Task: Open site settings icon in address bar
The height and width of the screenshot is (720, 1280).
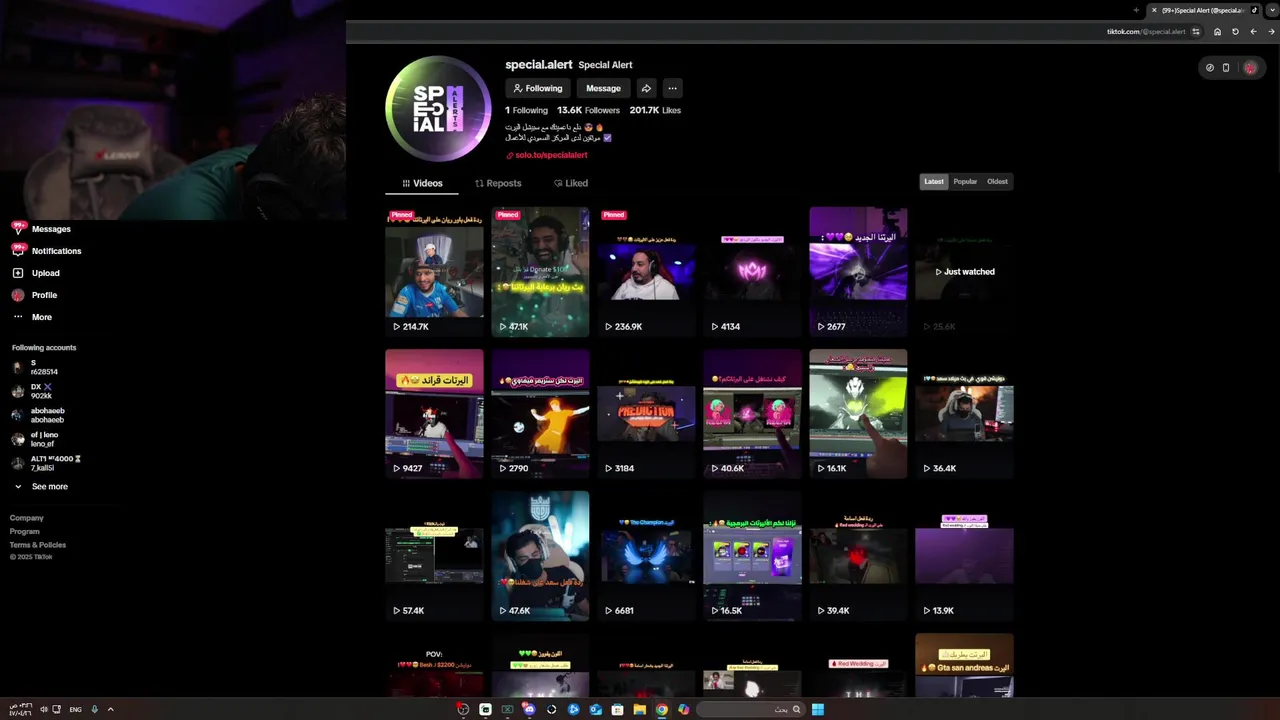Action: (x=1196, y=32)
